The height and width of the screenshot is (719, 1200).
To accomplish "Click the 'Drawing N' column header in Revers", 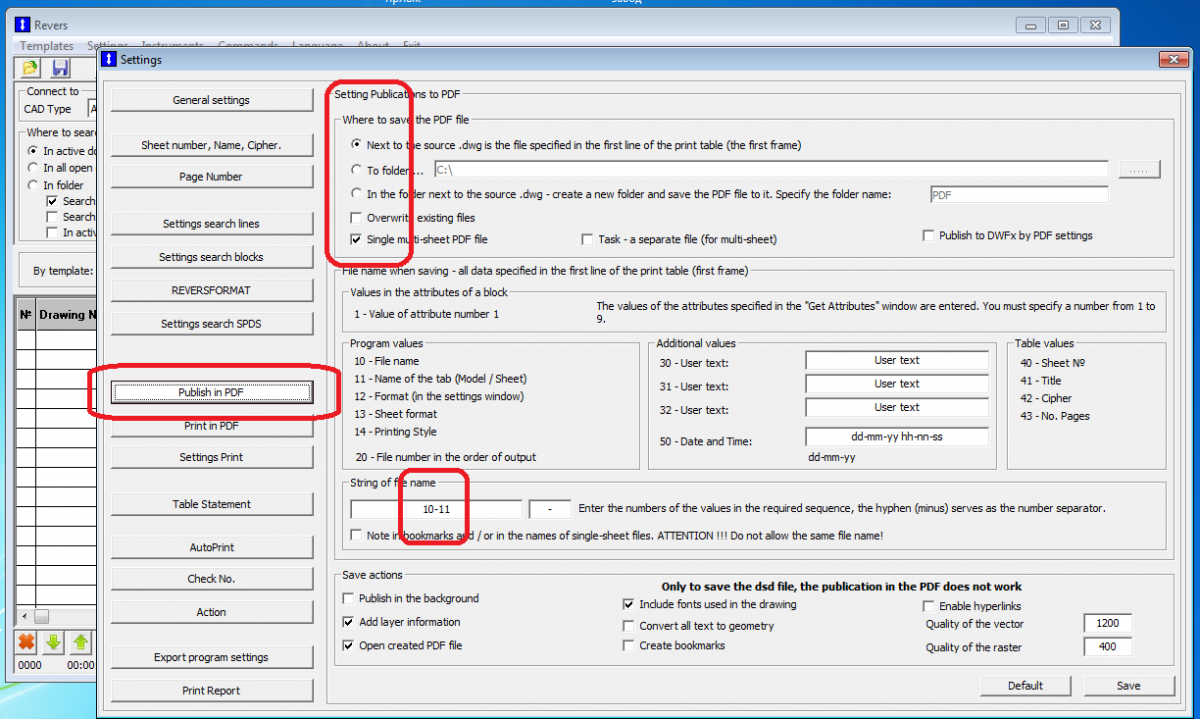I will pos(67,316).
